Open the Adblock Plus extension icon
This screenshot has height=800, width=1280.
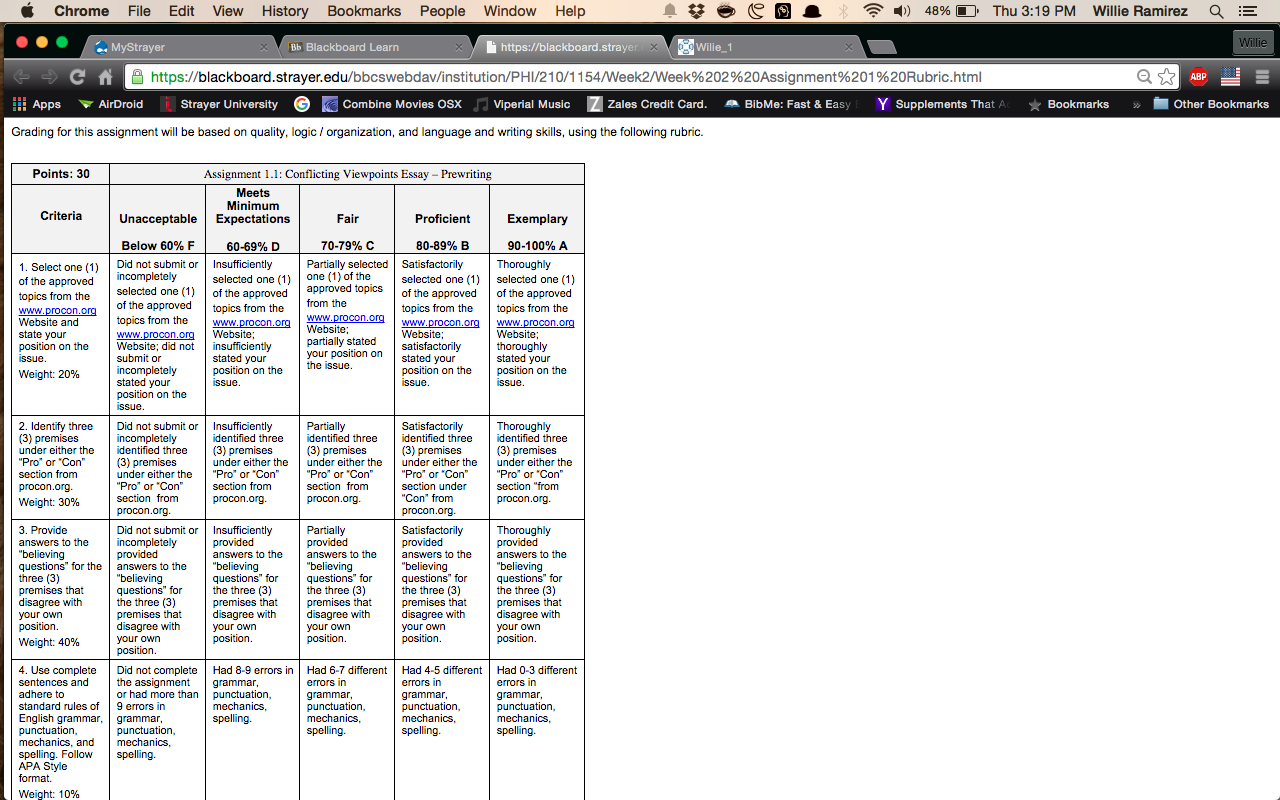1198,77
